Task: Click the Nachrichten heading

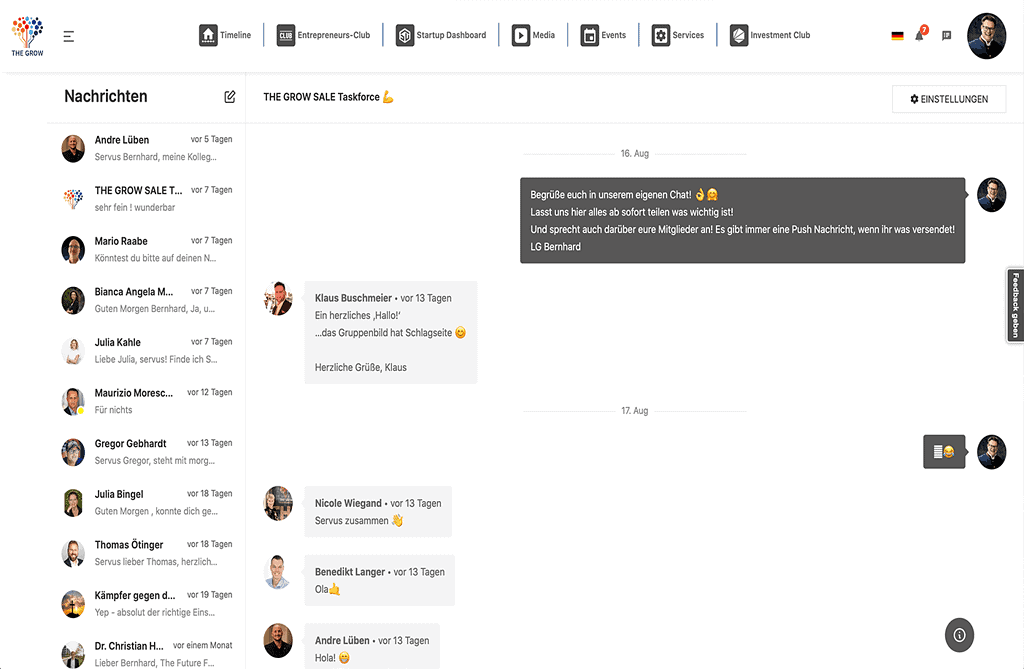Action: pyautogui.click(x=106, y=97)
